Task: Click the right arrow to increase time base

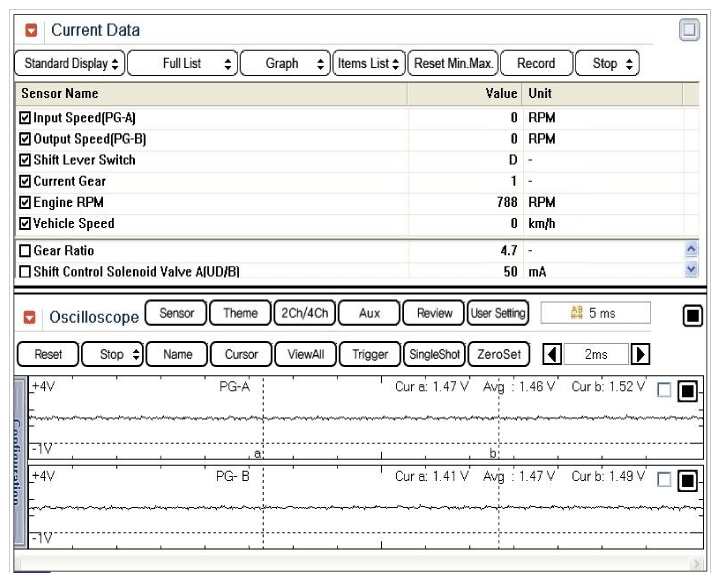Action: click(x=640, y=354)
